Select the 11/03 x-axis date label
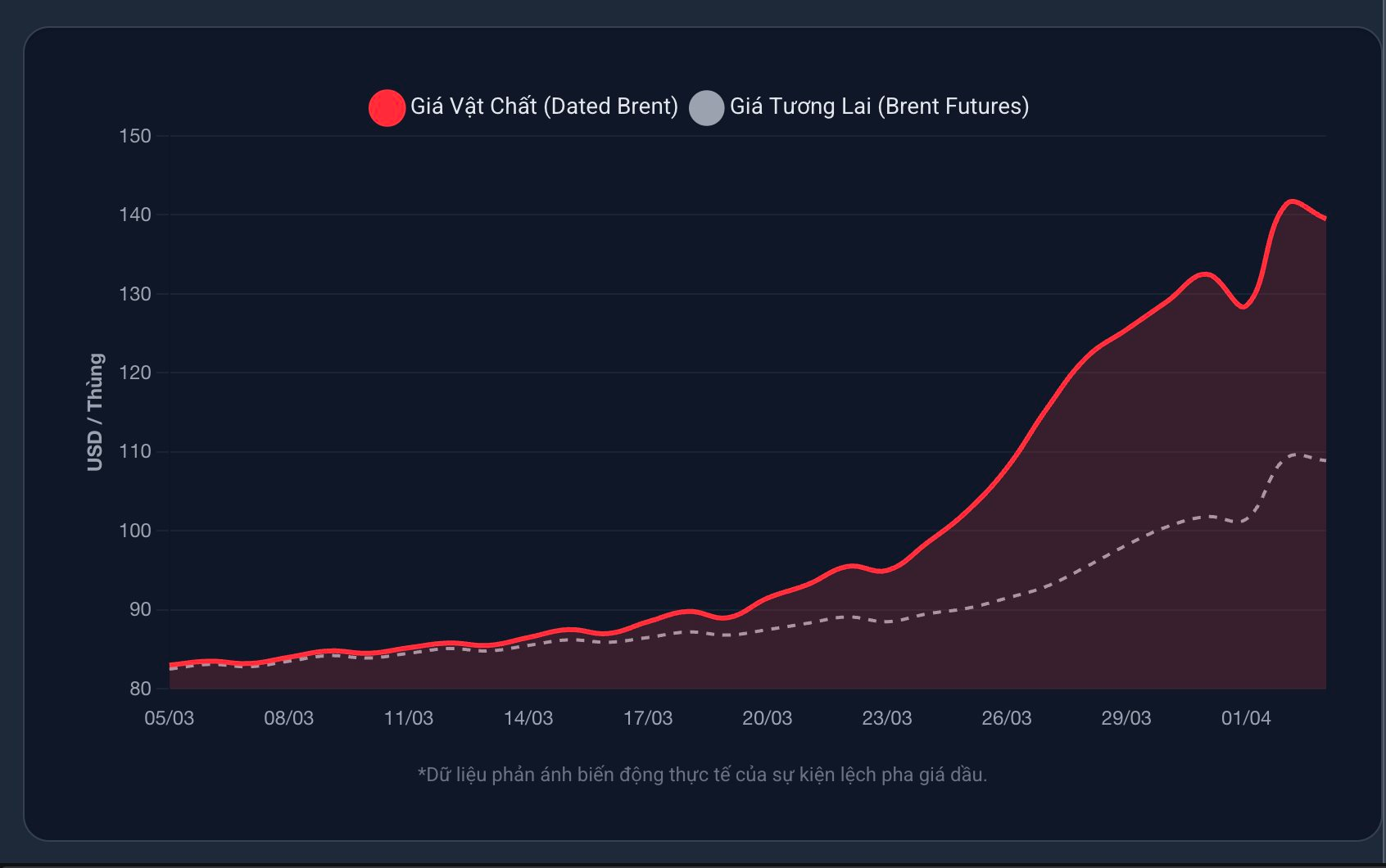The width and height of the screenshot is (1386, 868). 408,718
